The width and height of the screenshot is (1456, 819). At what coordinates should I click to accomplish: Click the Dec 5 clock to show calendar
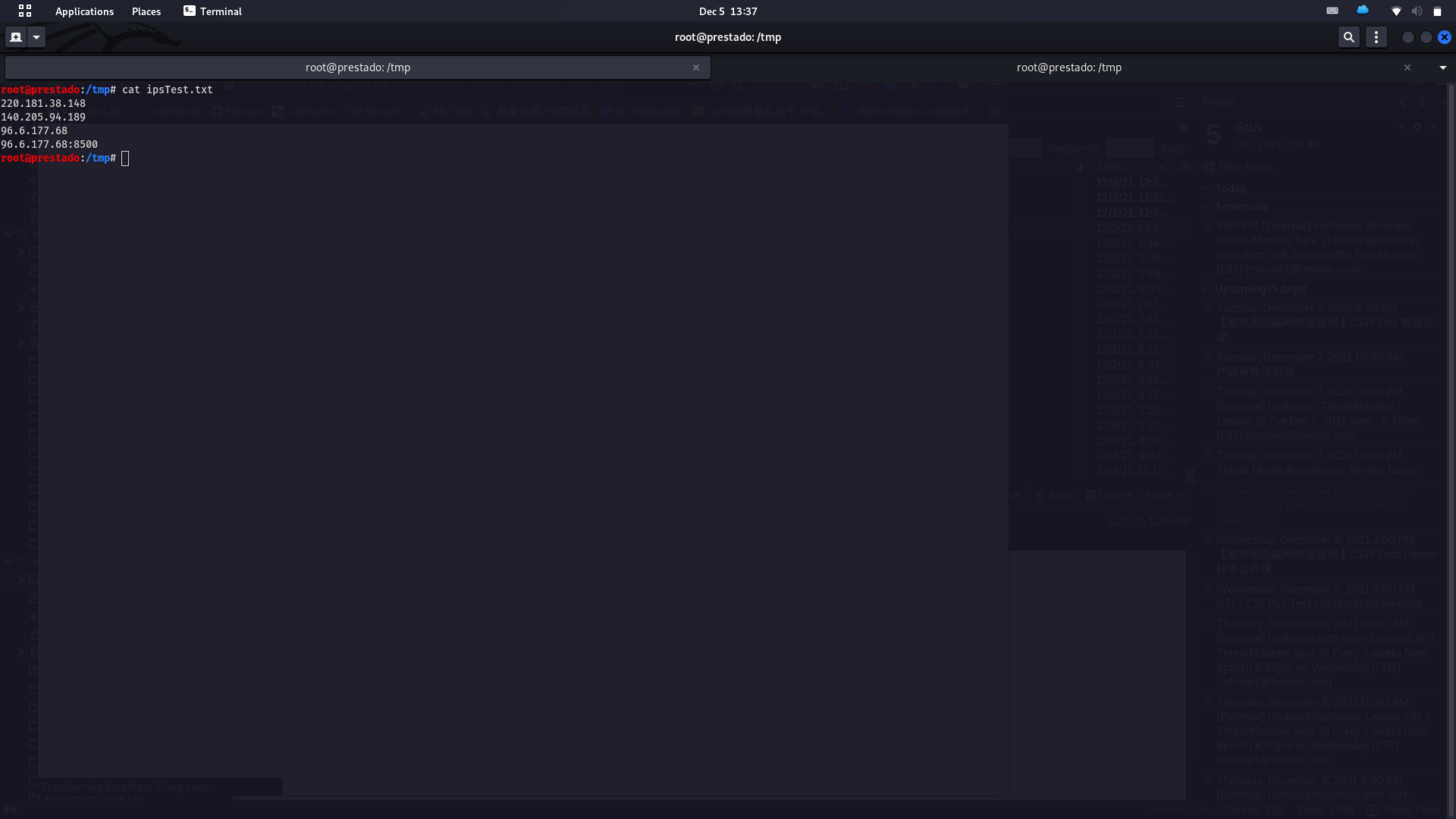pos(728,11)
